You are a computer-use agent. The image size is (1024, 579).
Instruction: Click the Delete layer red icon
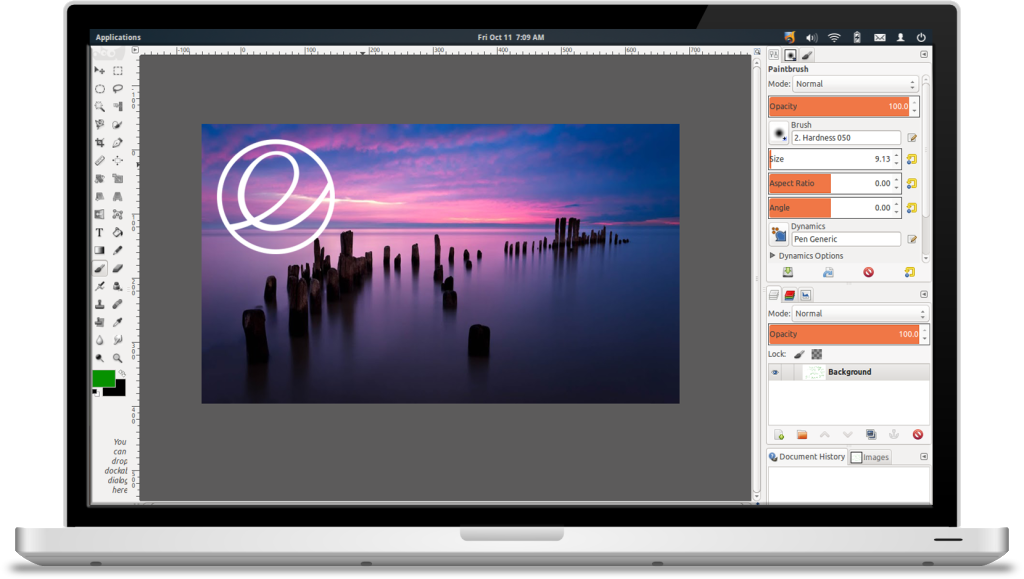pos(917,435)
